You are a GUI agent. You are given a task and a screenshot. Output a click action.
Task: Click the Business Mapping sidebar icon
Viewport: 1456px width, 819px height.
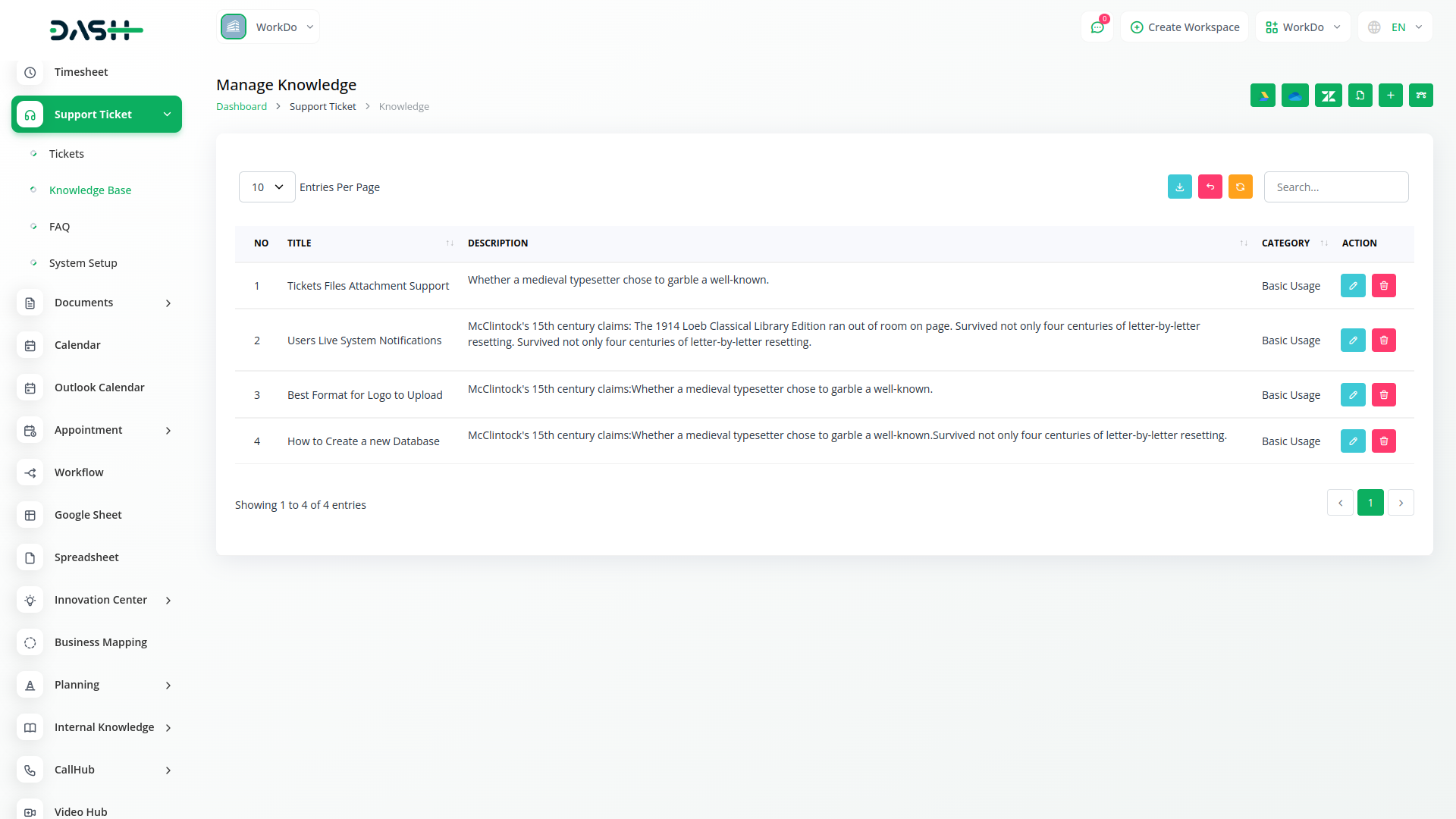click(x=30, y=642)
